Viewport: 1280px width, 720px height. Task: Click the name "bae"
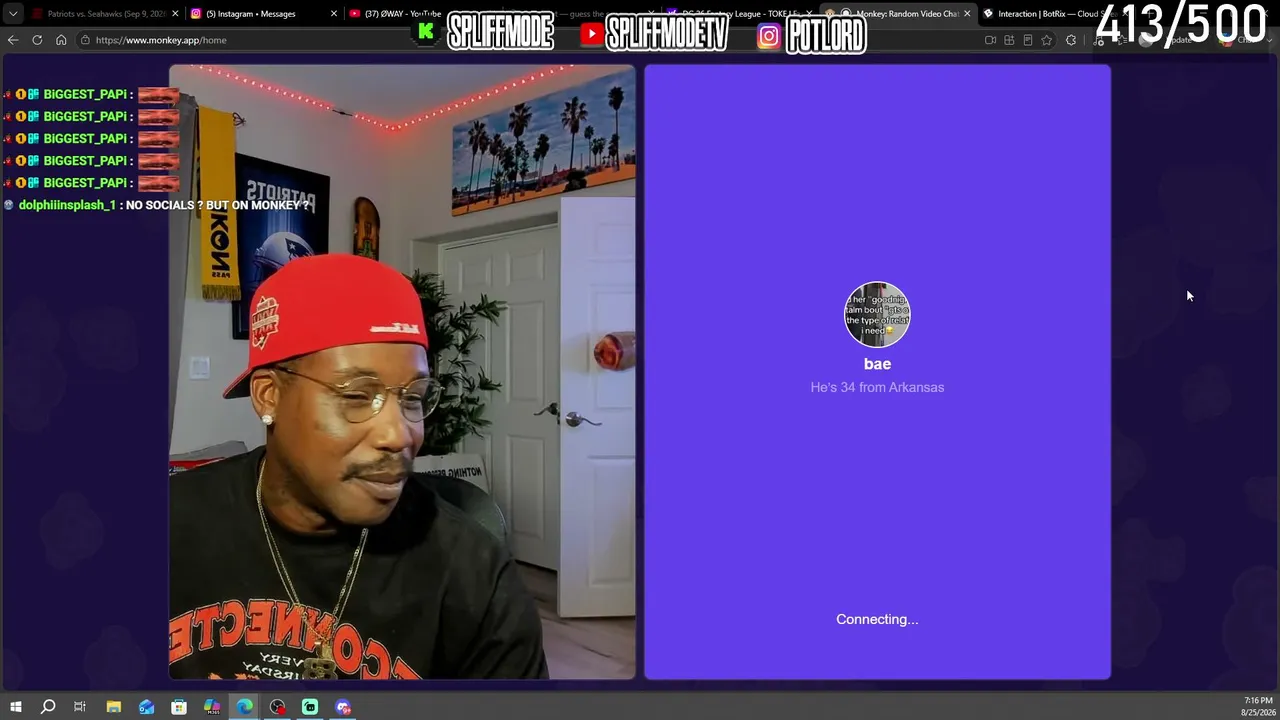(x=877, y=364)
